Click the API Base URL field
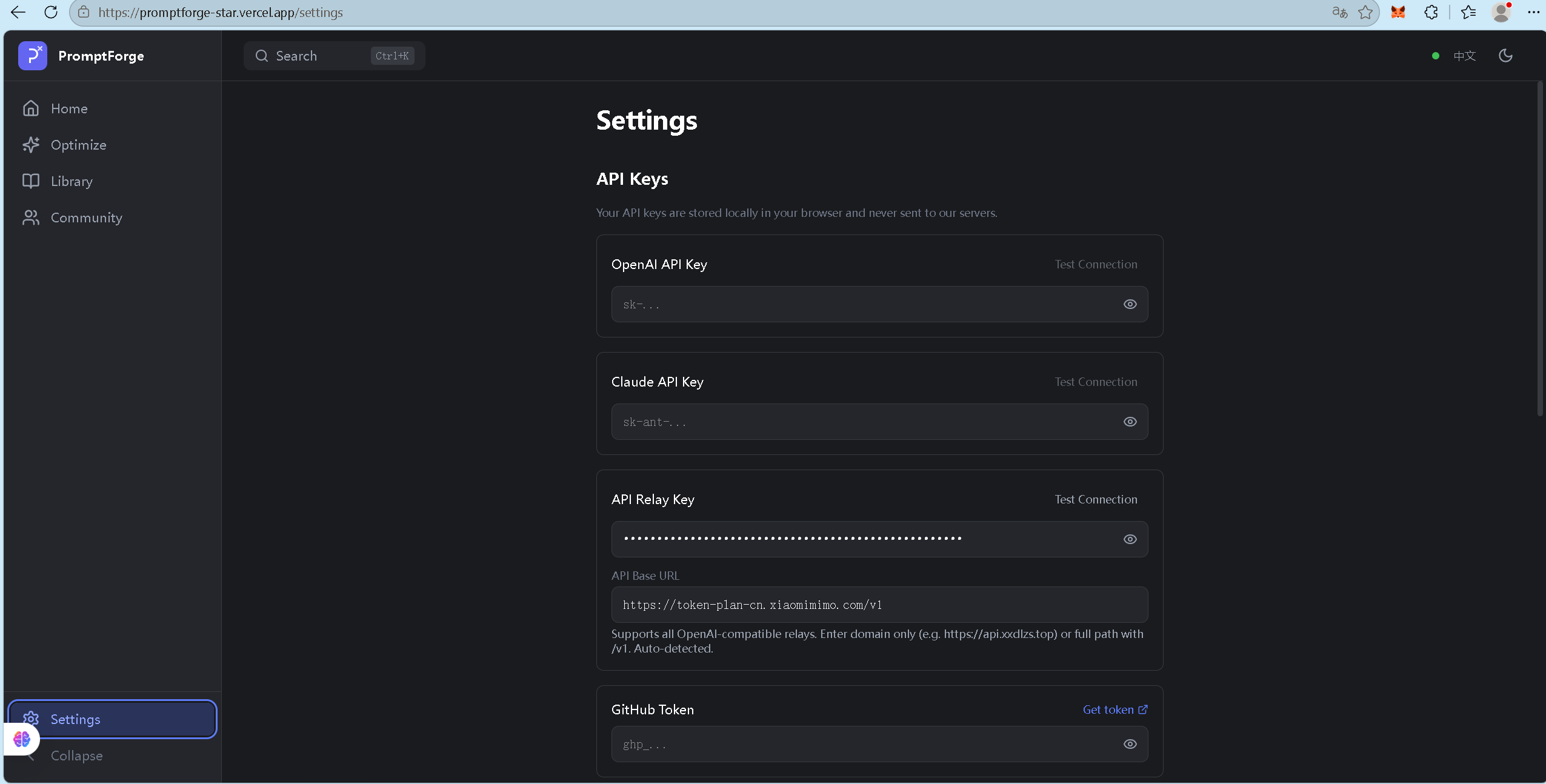The height and width of the screenshot is (784, 1546). pos(879,605)
